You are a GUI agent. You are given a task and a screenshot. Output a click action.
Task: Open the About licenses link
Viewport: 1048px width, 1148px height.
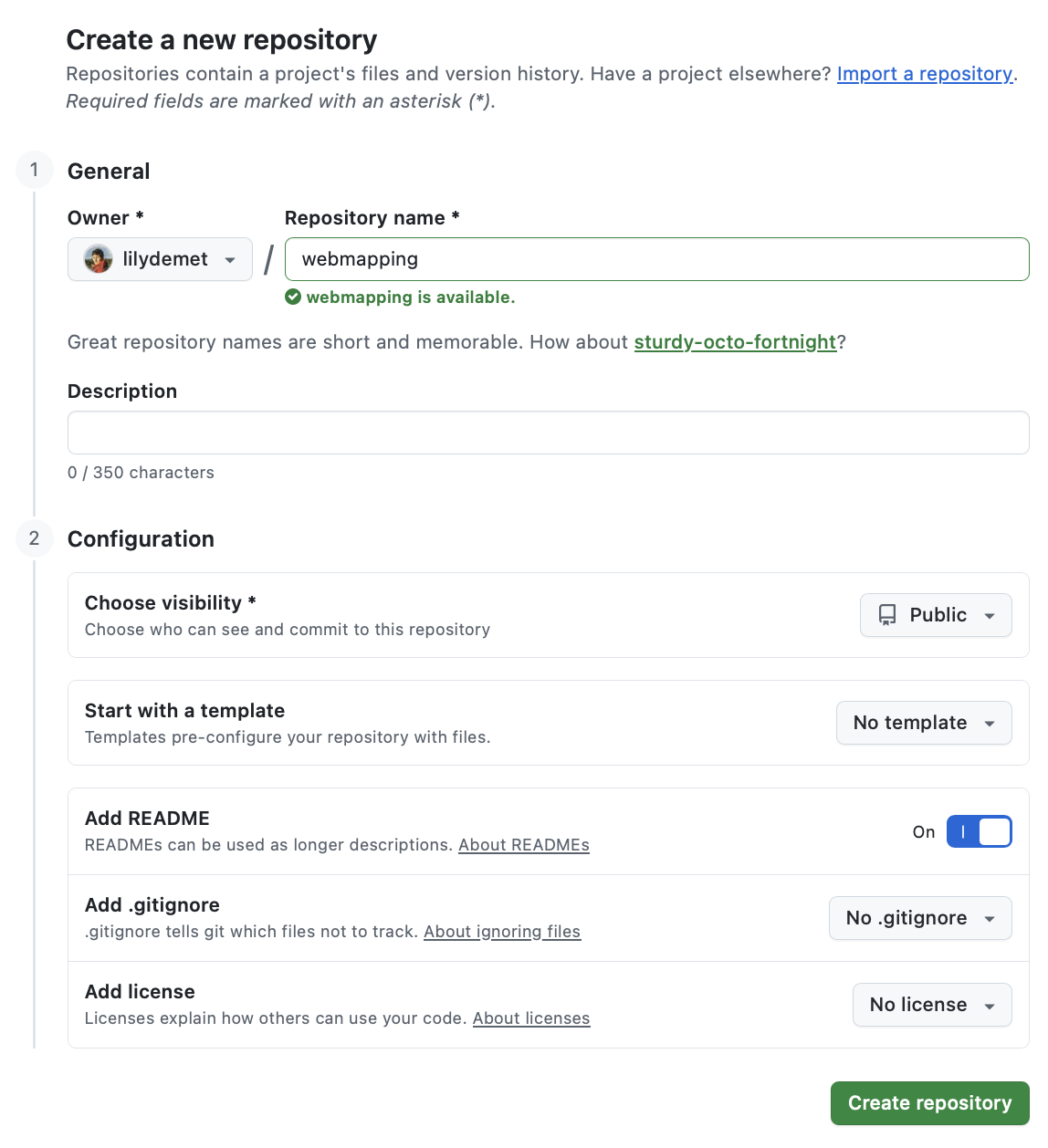[531, 1018]
